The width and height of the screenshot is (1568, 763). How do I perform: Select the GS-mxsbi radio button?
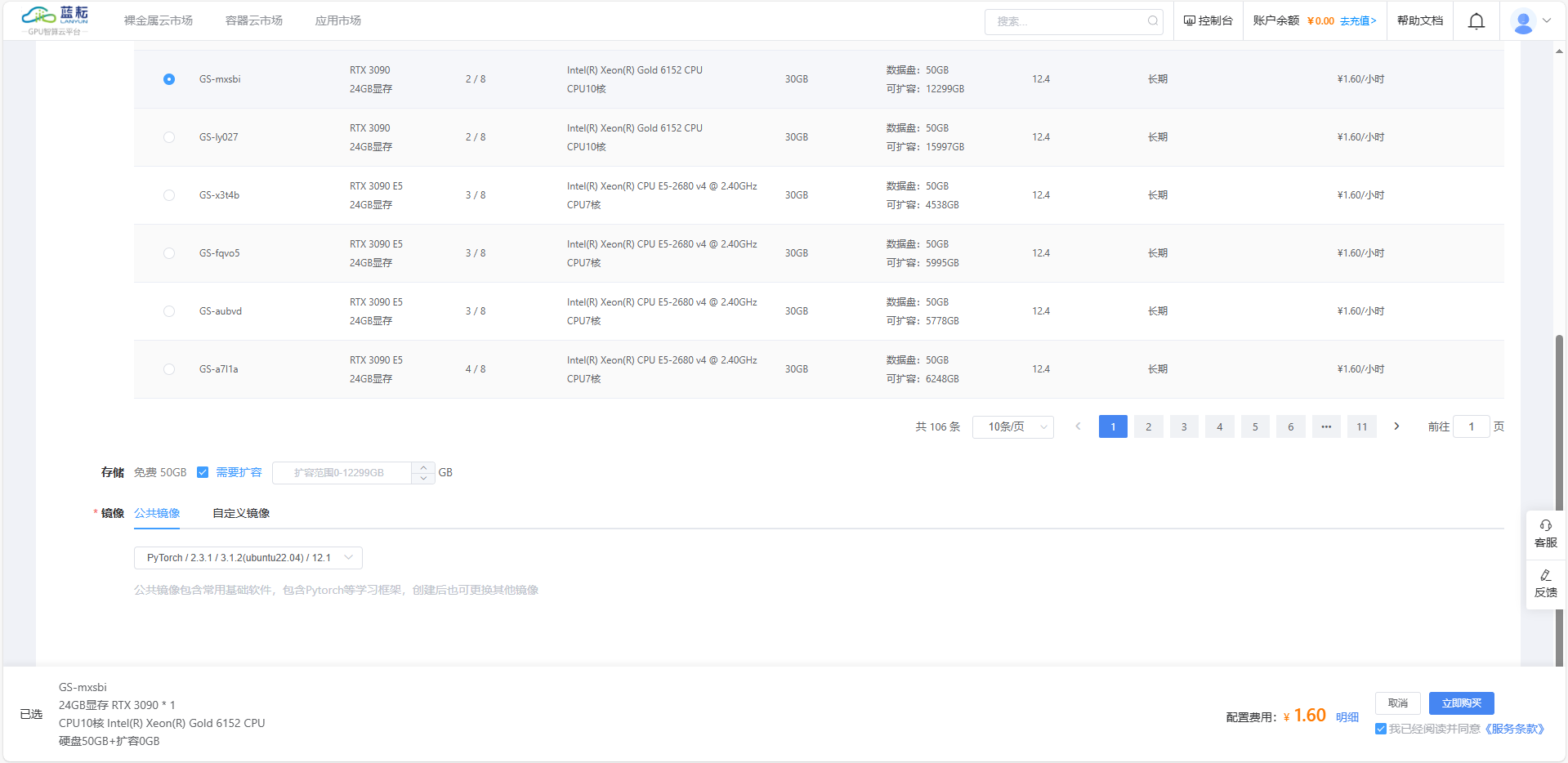coord(169,79)
